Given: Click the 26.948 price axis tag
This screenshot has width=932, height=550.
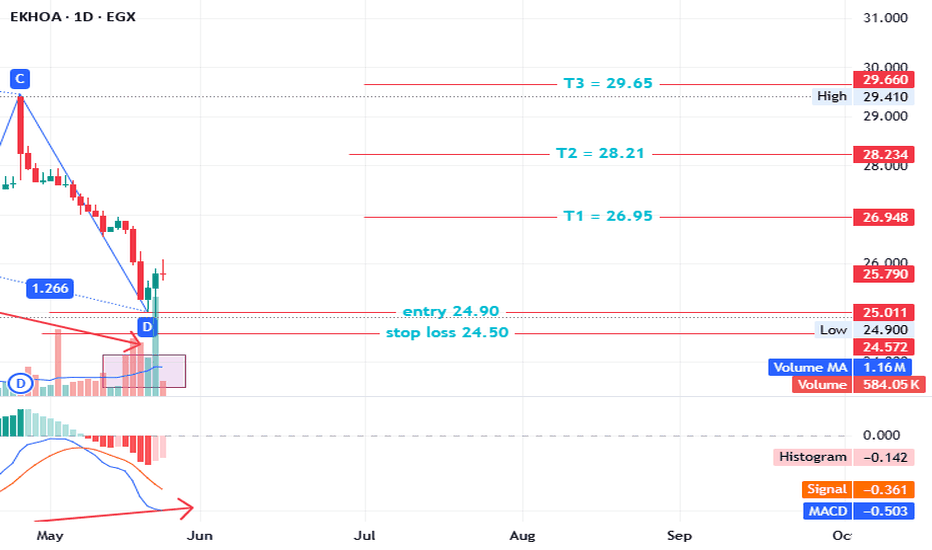Looking at the screenshot, I should coord(883,217).
